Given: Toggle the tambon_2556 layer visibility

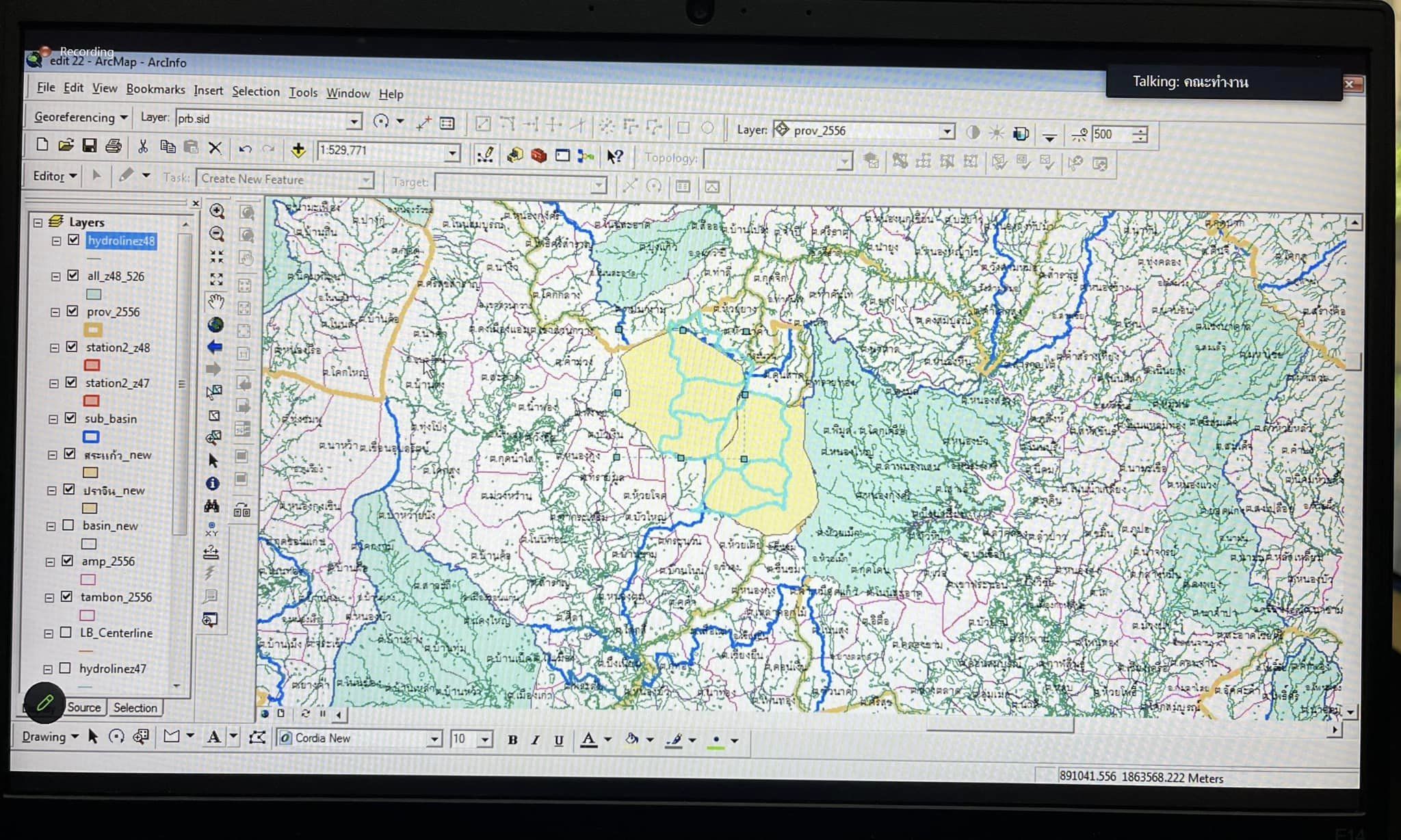Looking at the screenshot, I should (x=66, y=596).
